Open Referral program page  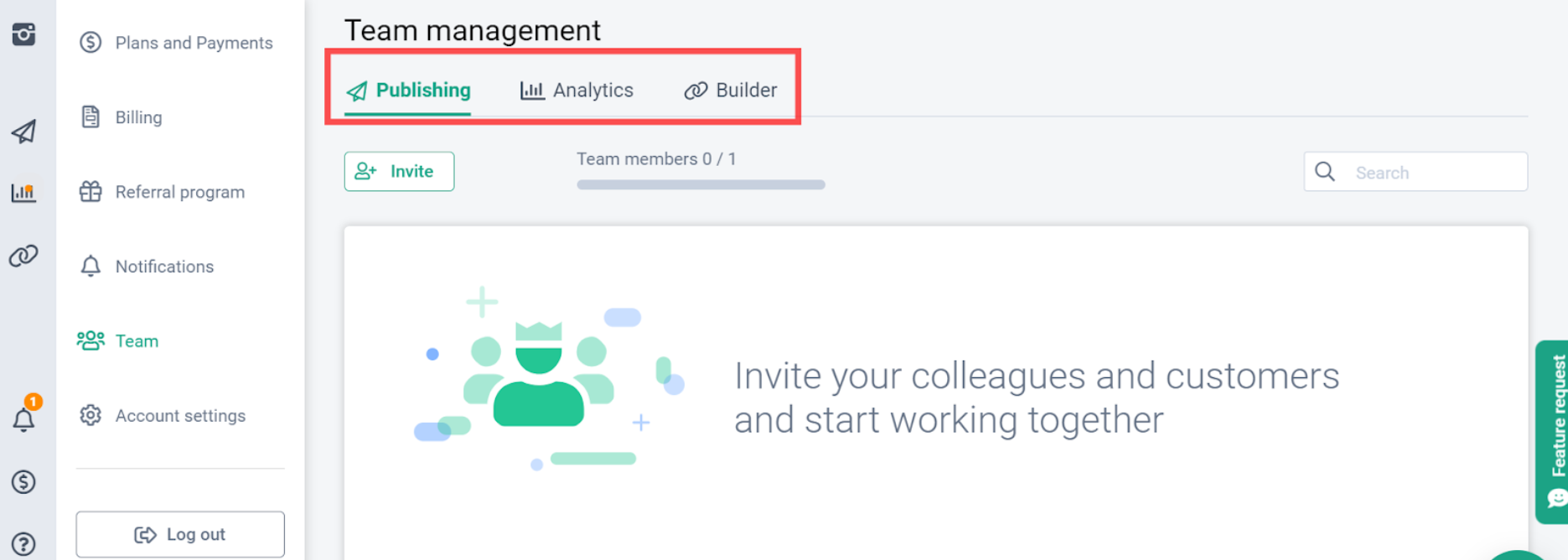(x=179, y=192)
